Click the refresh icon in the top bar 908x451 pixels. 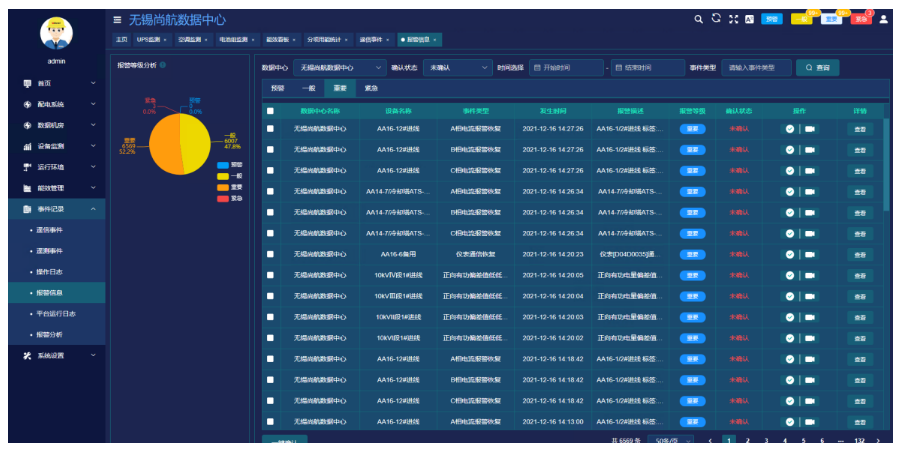point(716,19)
